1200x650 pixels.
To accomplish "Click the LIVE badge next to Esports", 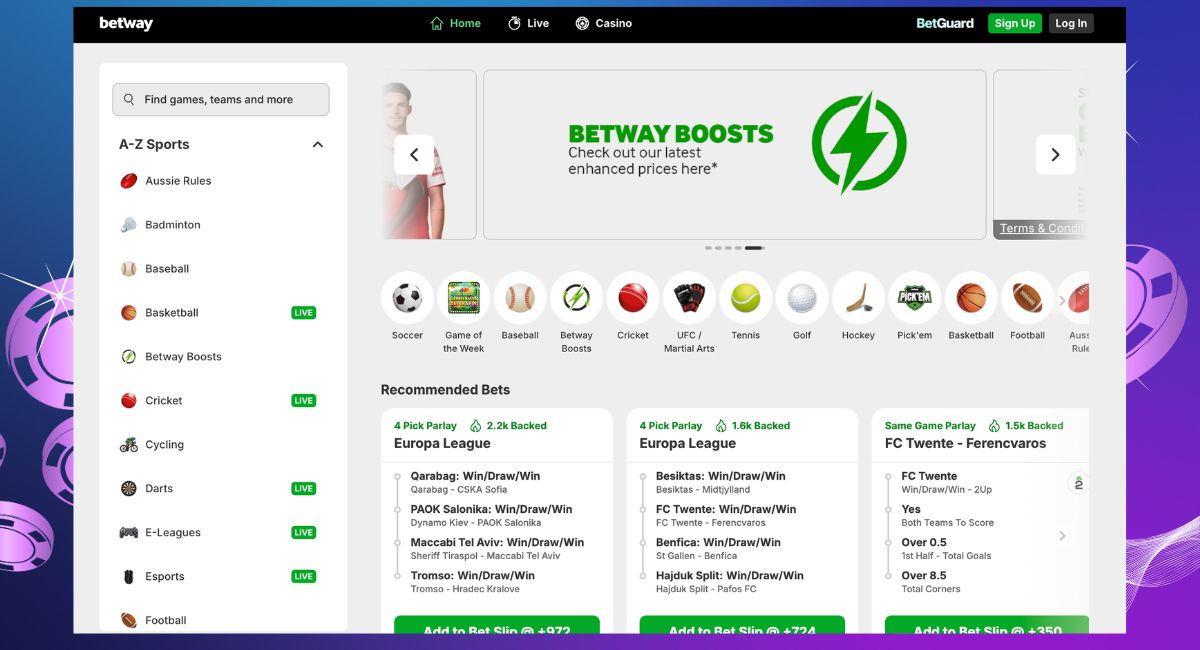I will pyautogui.click(x=304, y=577).
